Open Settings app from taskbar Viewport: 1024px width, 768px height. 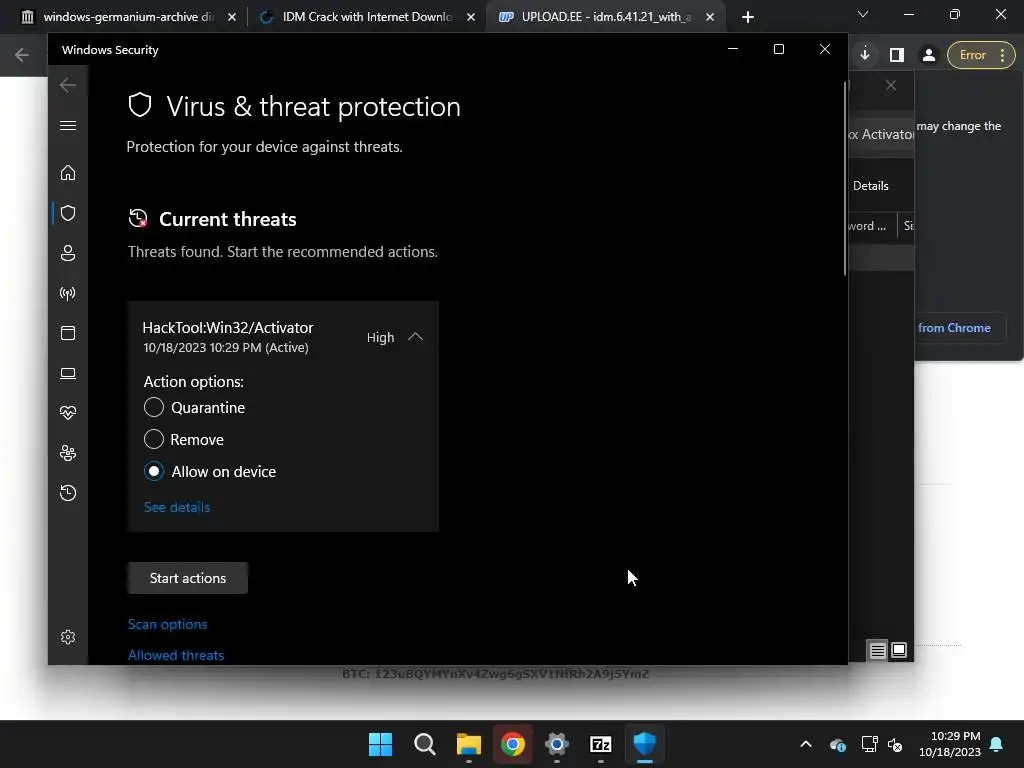click(557, 744)
